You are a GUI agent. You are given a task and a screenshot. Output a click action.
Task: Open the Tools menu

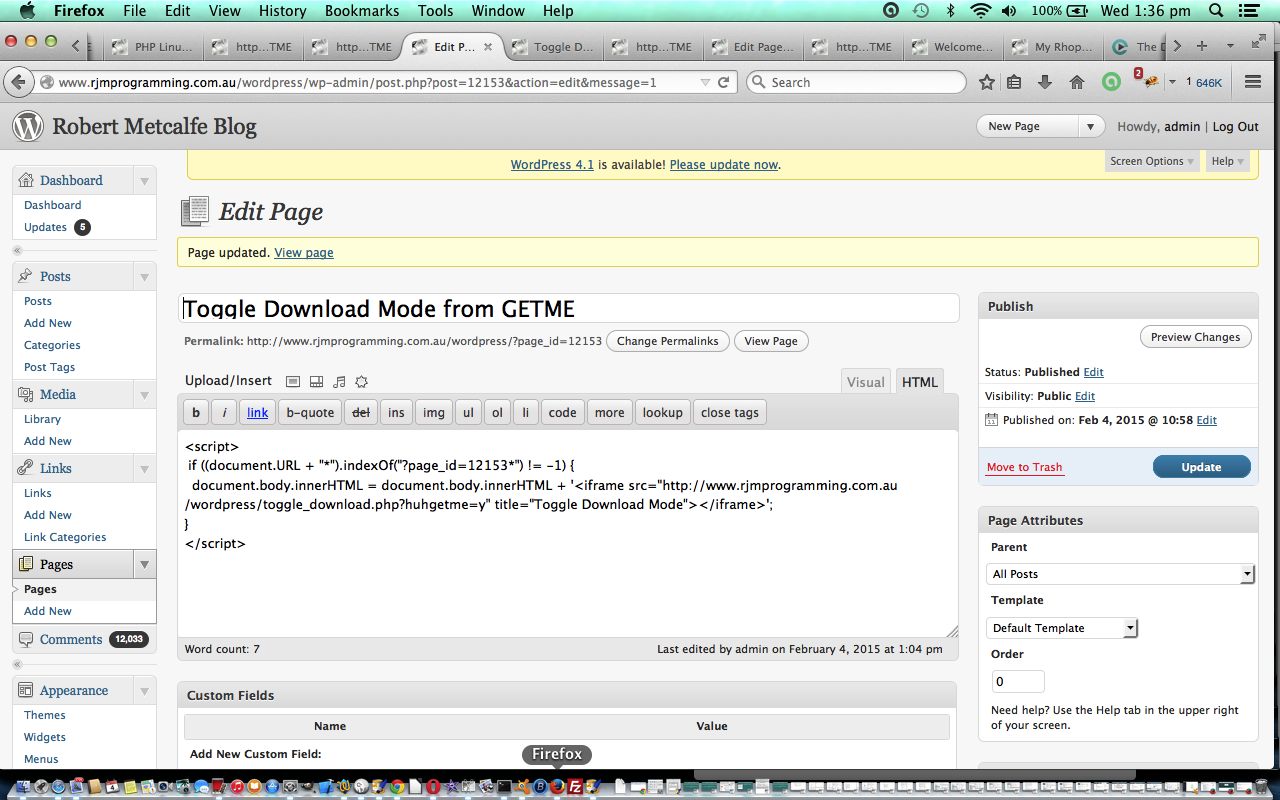[x=435, y=11]
